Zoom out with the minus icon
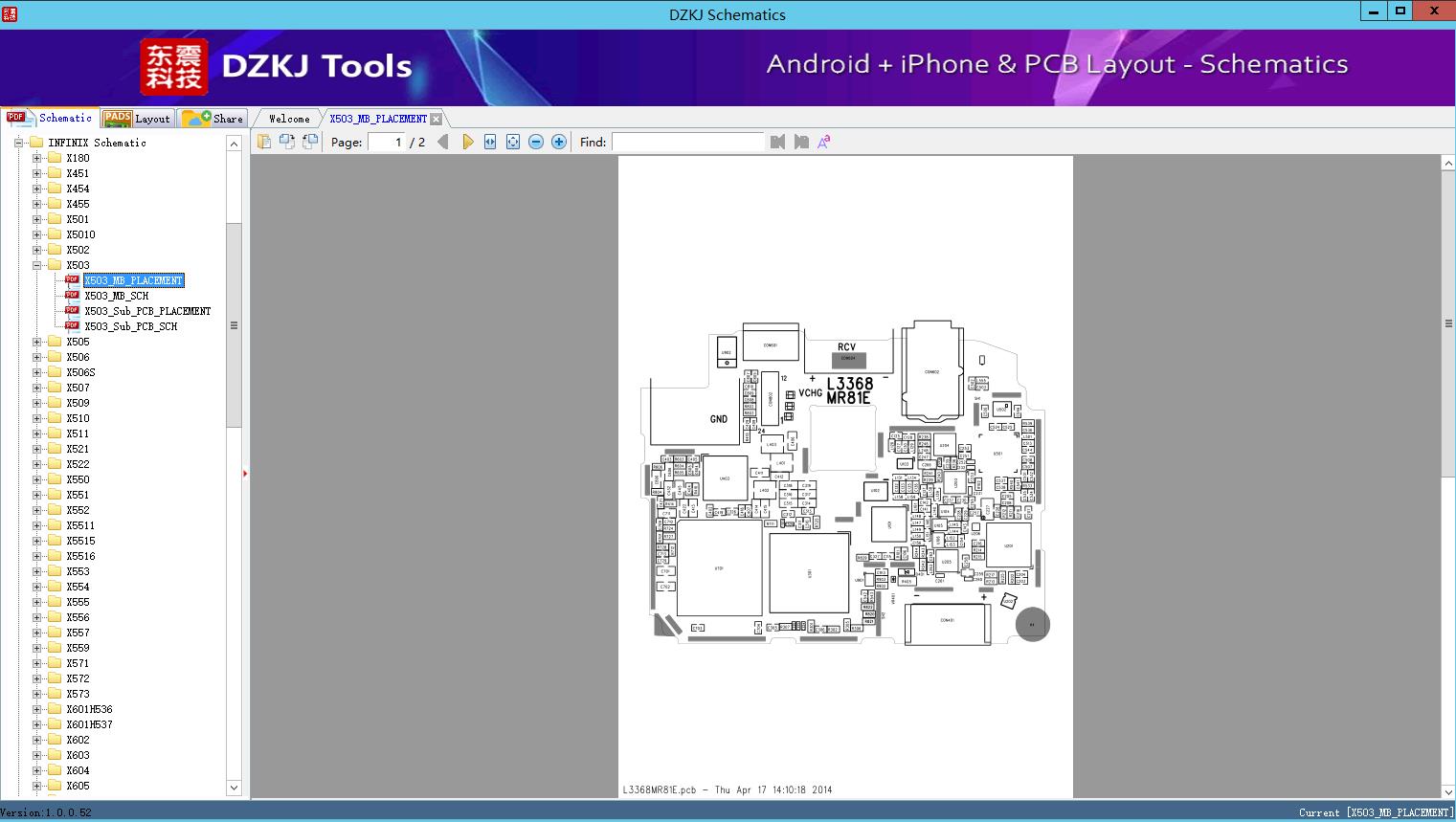 [536, 142]
